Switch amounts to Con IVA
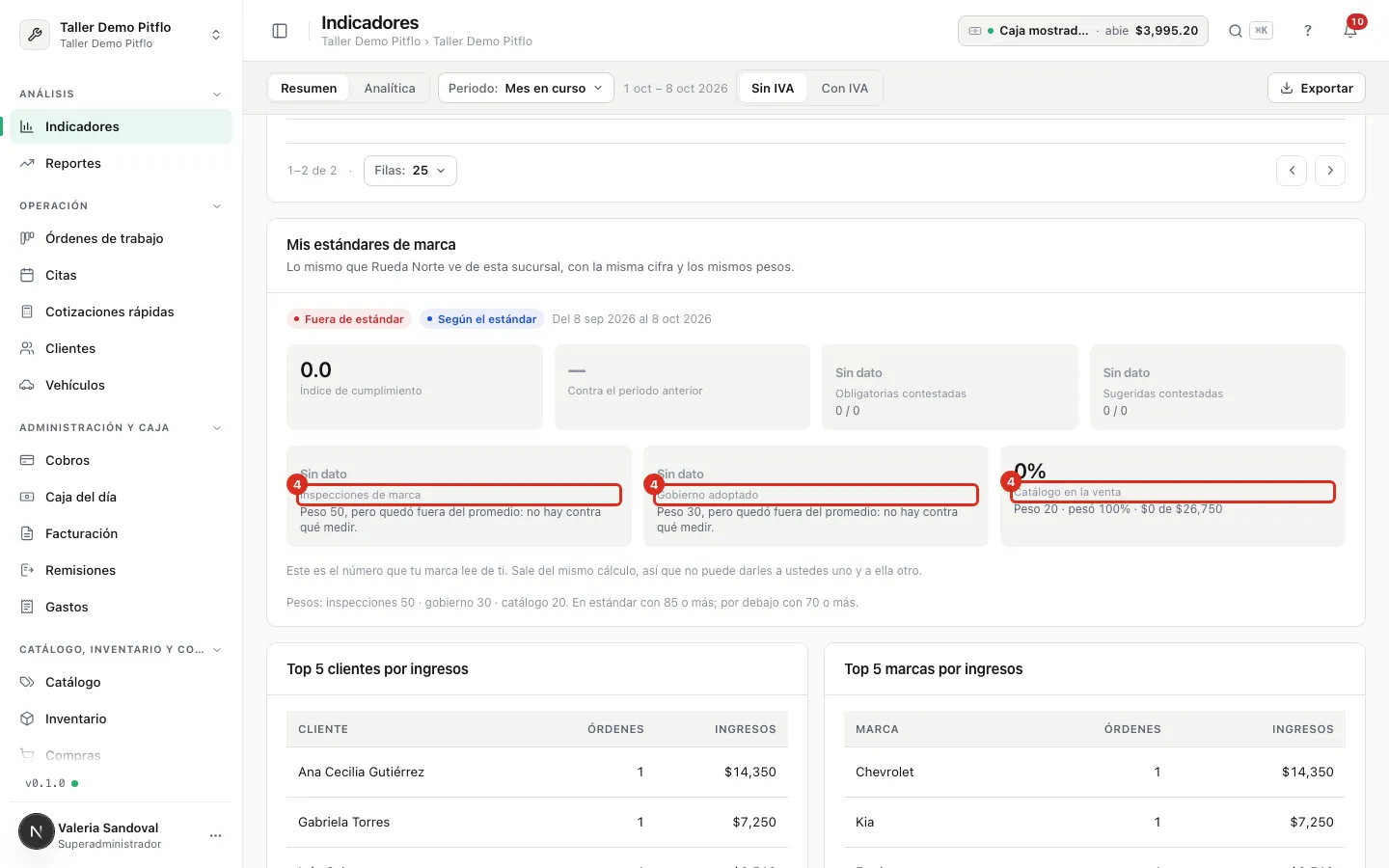 [x=845, y=88]
